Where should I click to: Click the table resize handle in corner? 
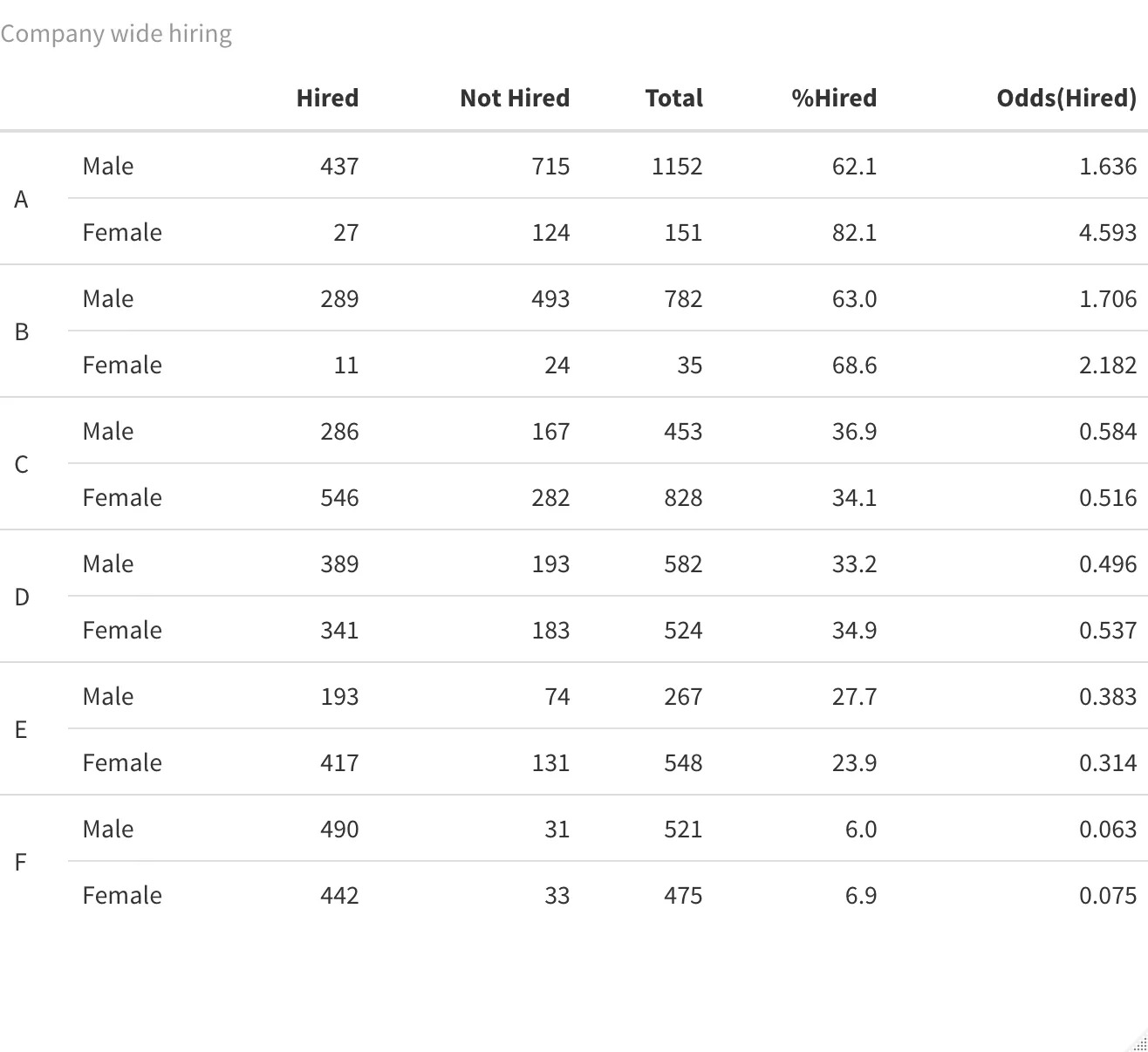(x=1141, y=1044)
